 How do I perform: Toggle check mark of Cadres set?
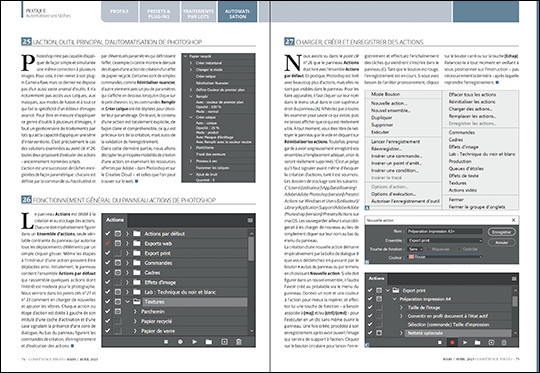tap(107, 272)
